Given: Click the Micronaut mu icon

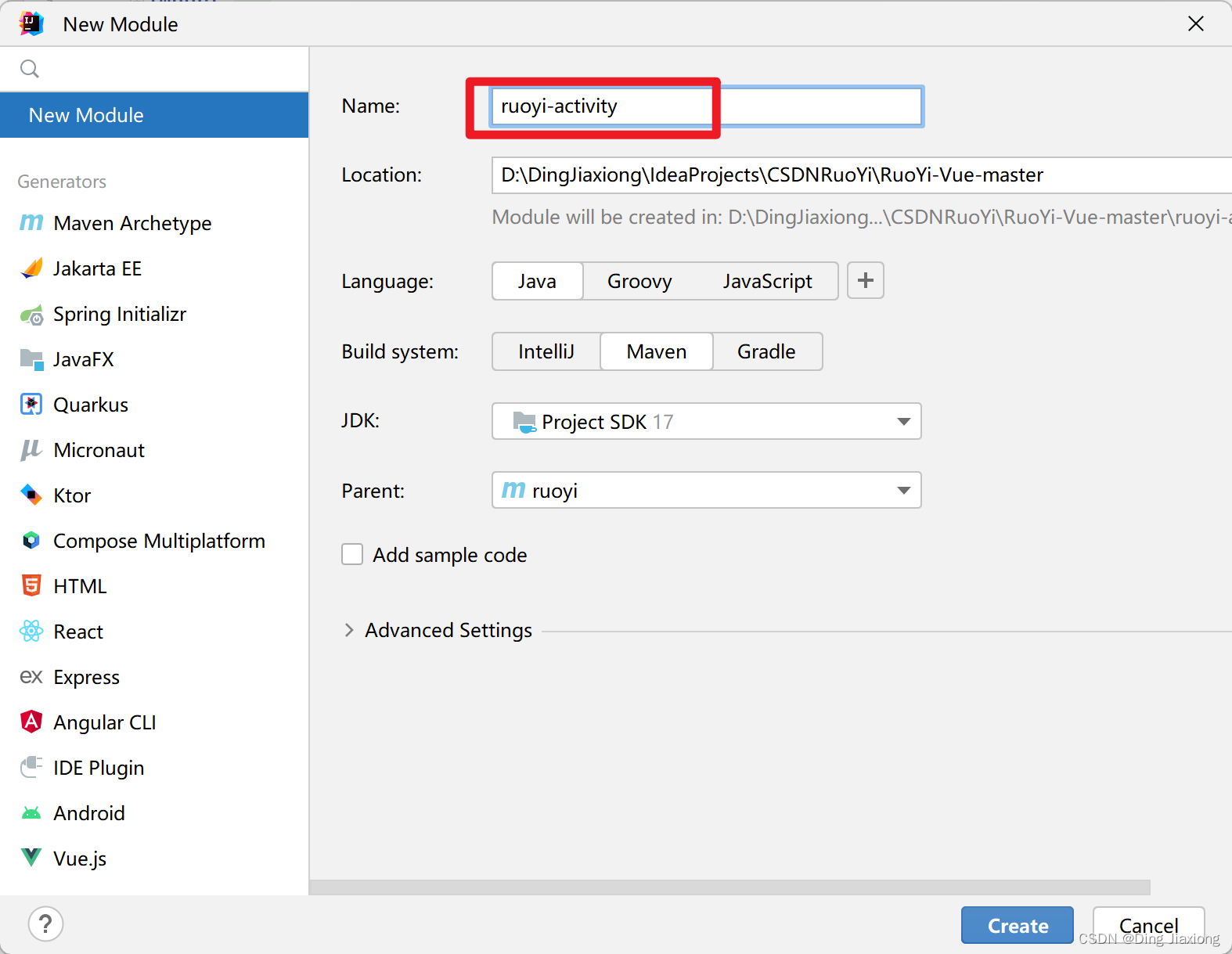Looking at the screenshot, I should (x=31, y=450).
